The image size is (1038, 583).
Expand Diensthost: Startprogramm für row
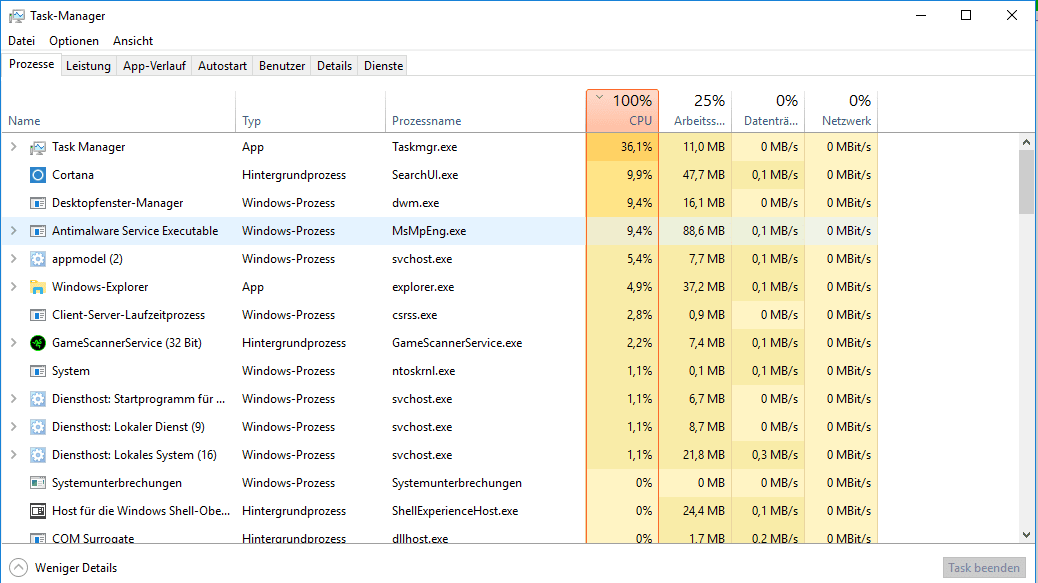13,399
